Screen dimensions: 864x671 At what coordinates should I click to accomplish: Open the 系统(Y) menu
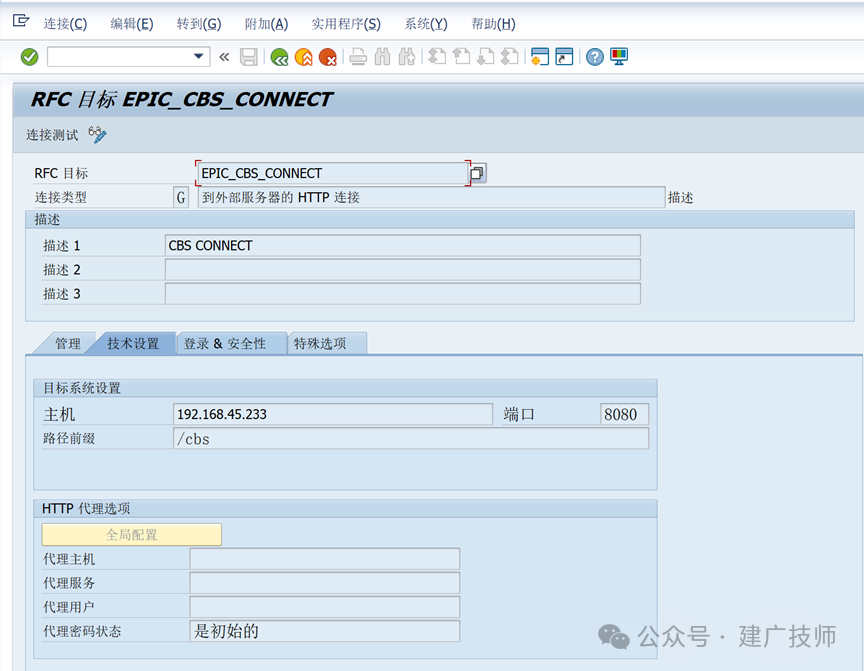click(x=426, y=24)
